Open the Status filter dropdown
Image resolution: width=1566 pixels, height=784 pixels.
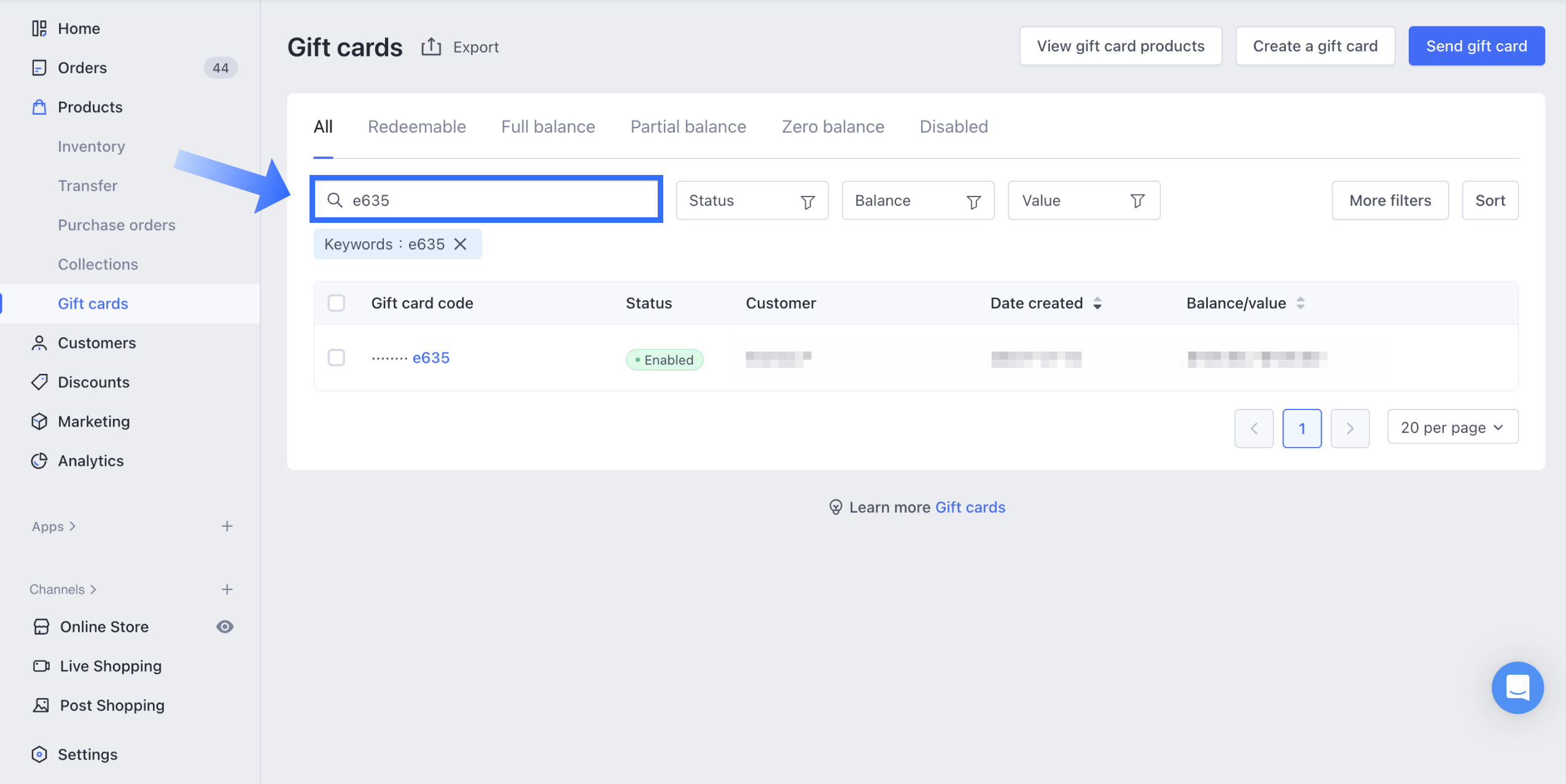click(752, 201)
